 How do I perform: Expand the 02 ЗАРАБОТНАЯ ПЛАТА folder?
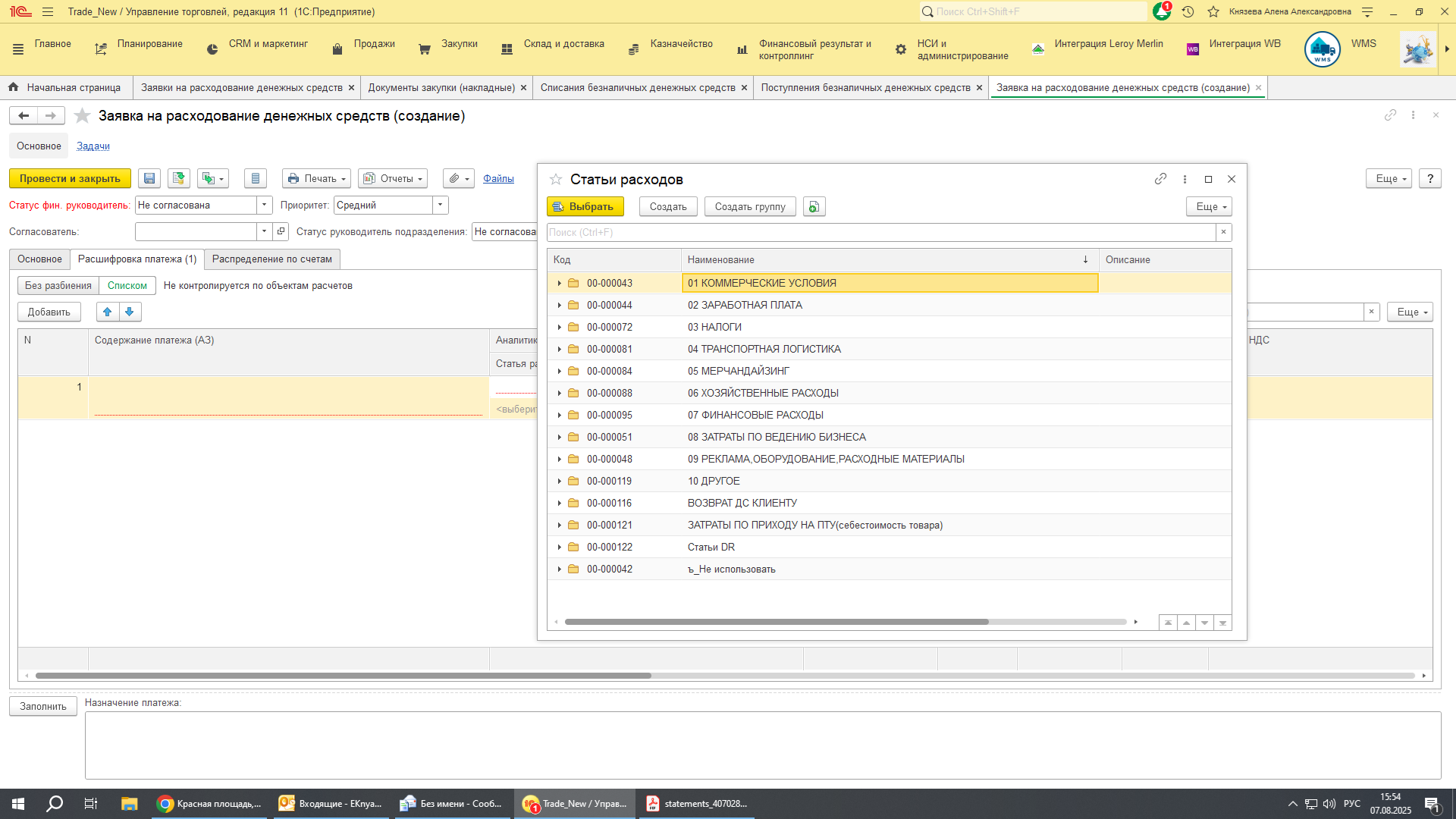[560, 305]
